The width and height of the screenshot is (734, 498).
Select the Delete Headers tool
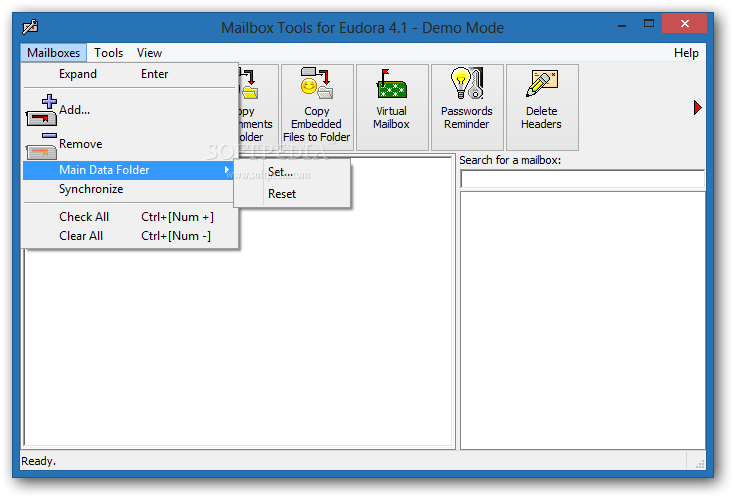point(542,107)
